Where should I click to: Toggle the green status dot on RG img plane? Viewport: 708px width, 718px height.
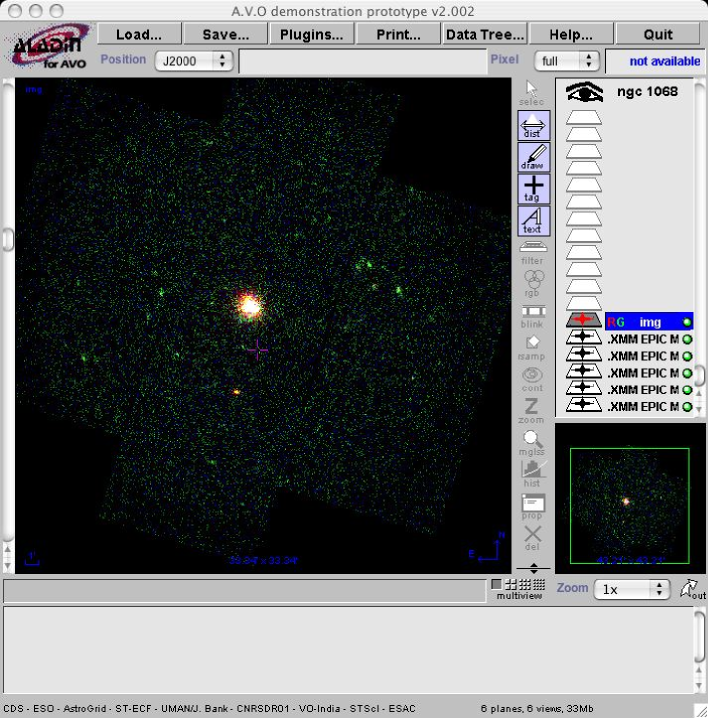687,322
